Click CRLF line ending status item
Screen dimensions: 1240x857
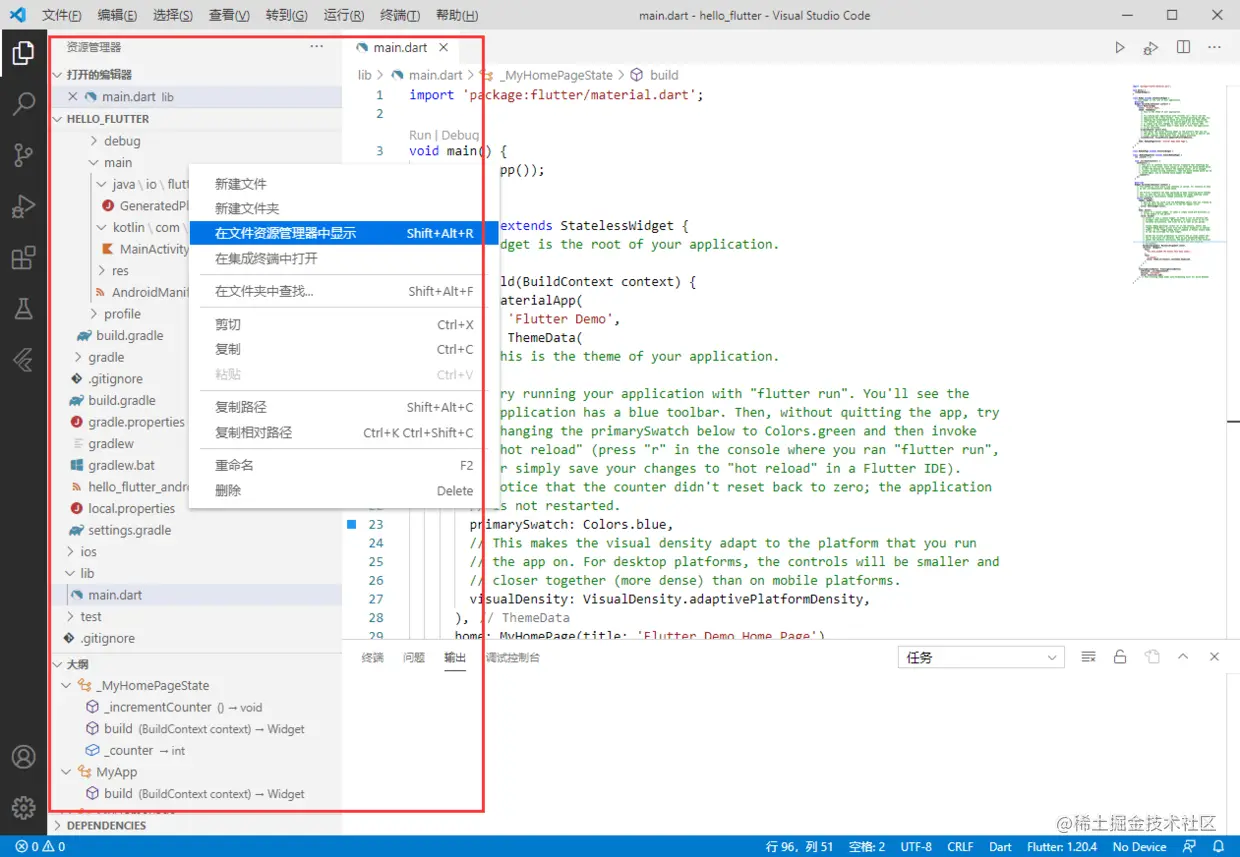tap(960, 846)
